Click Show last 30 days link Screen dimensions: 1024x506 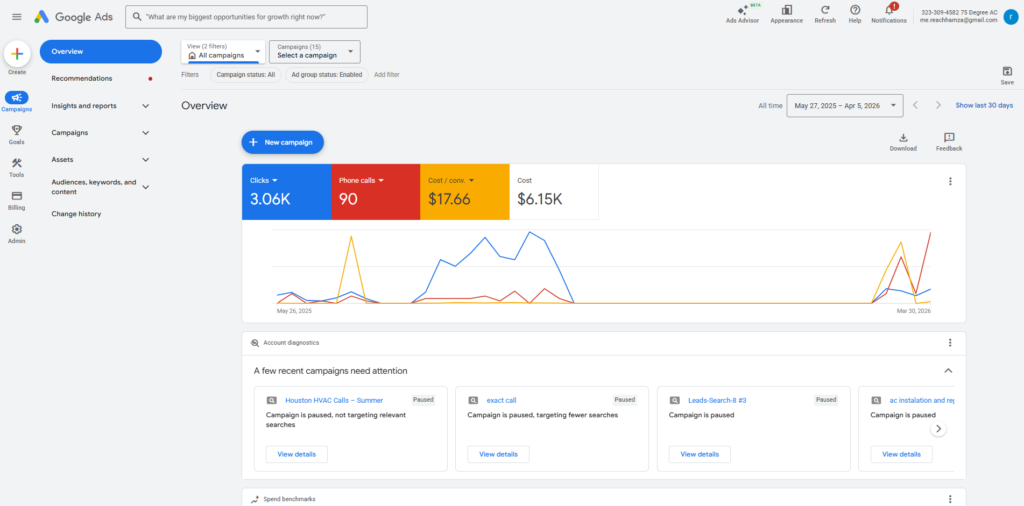[984, 105]
